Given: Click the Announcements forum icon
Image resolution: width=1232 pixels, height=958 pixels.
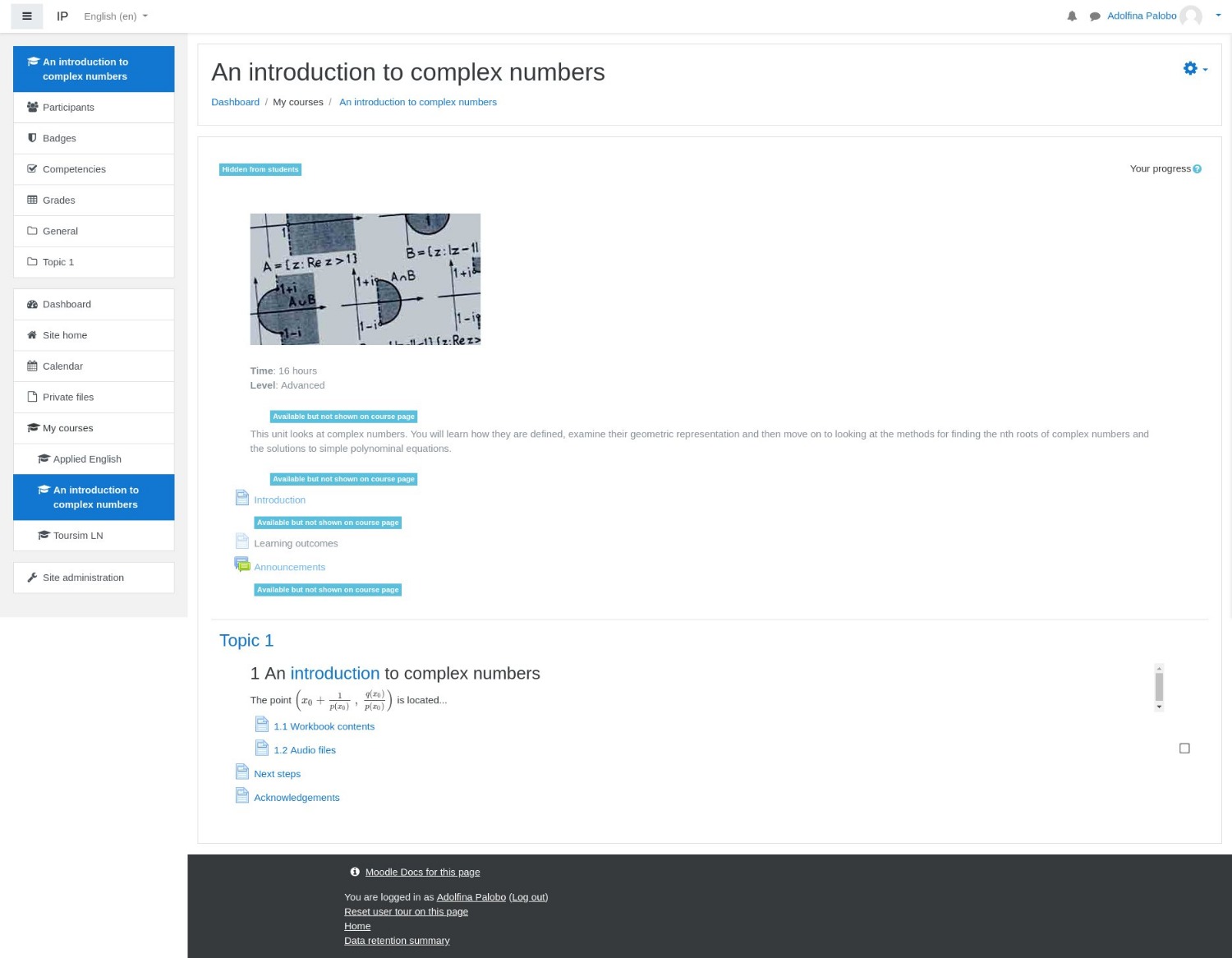Looking at the screenshot, I should point(242,564).
